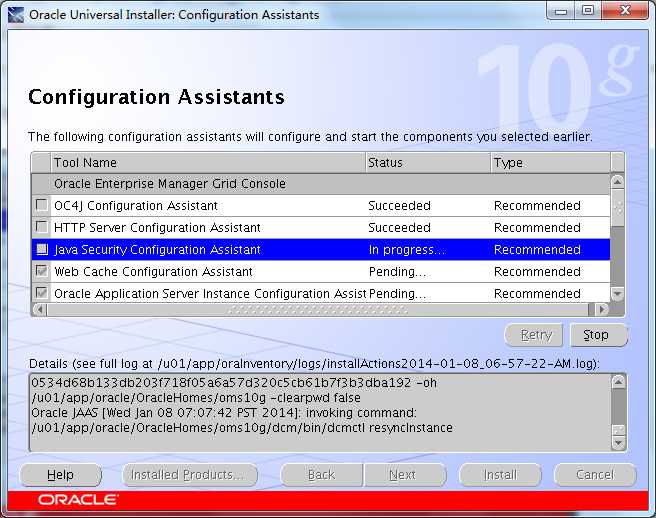Click left arrow of horizontal scrollbar

click(40, 309)
